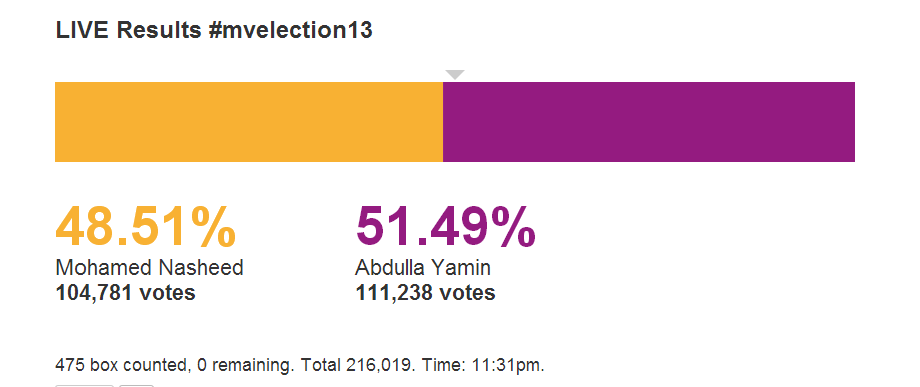Click the wider partially visible bottom button
Screen dimensions: 920x387
[x=84, y=386]
